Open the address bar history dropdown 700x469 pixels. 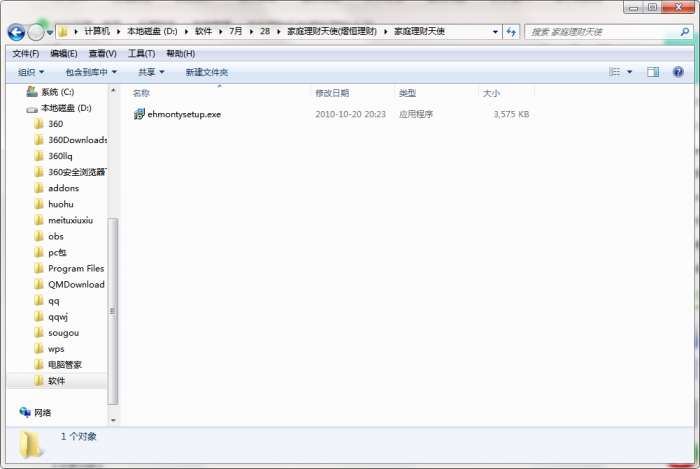pos(495,32)
